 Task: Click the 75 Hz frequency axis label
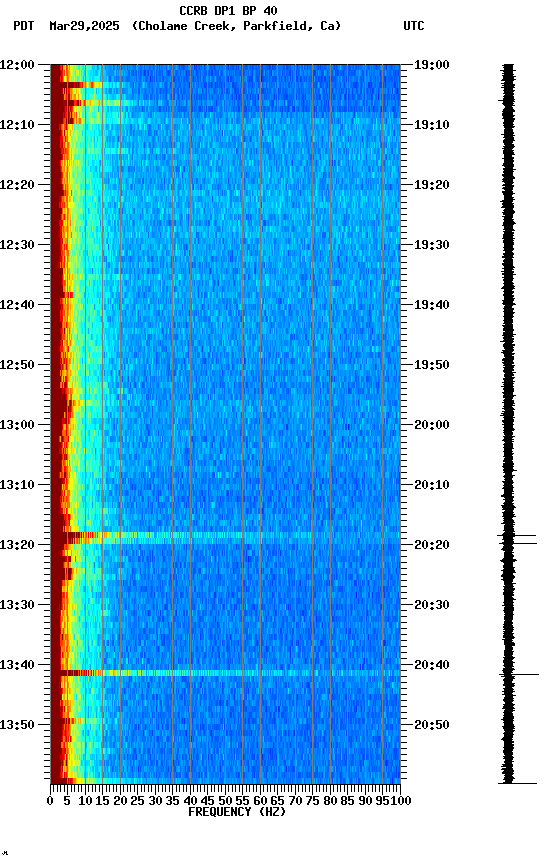[312, 801]
